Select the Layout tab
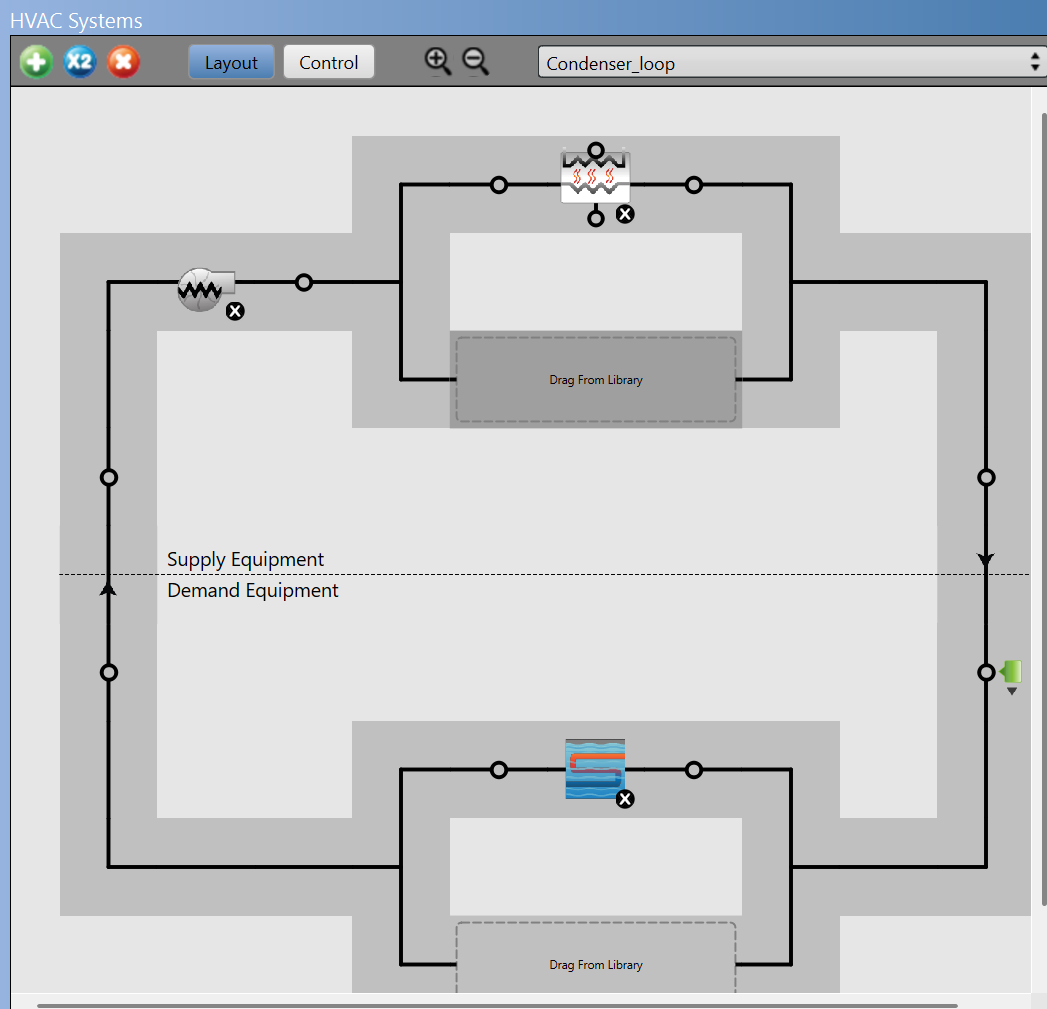The height and width of the screenshot is (1009, 1047). [x=231, y=61]
